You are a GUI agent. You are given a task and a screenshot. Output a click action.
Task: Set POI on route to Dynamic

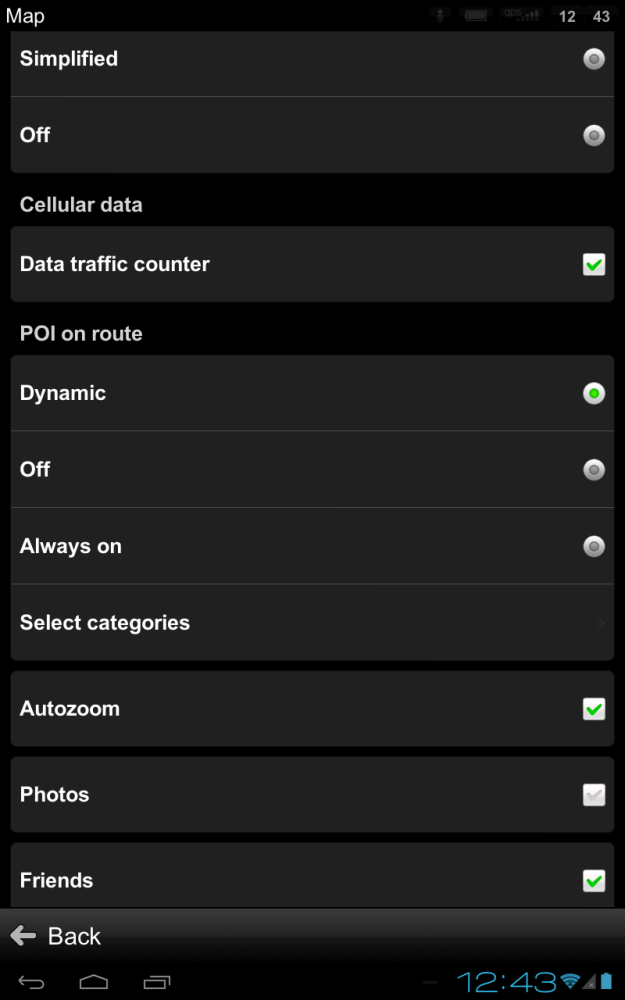click(x=312, y=393)
